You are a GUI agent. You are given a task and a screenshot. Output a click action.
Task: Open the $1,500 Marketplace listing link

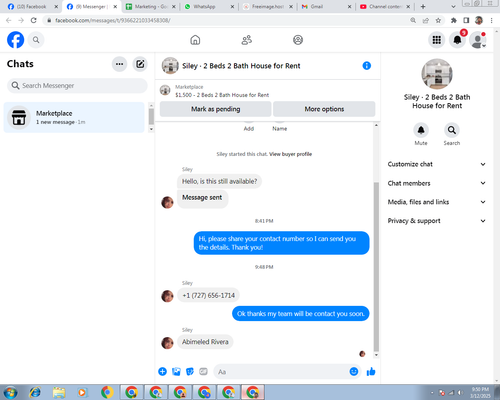coord(222,95)
